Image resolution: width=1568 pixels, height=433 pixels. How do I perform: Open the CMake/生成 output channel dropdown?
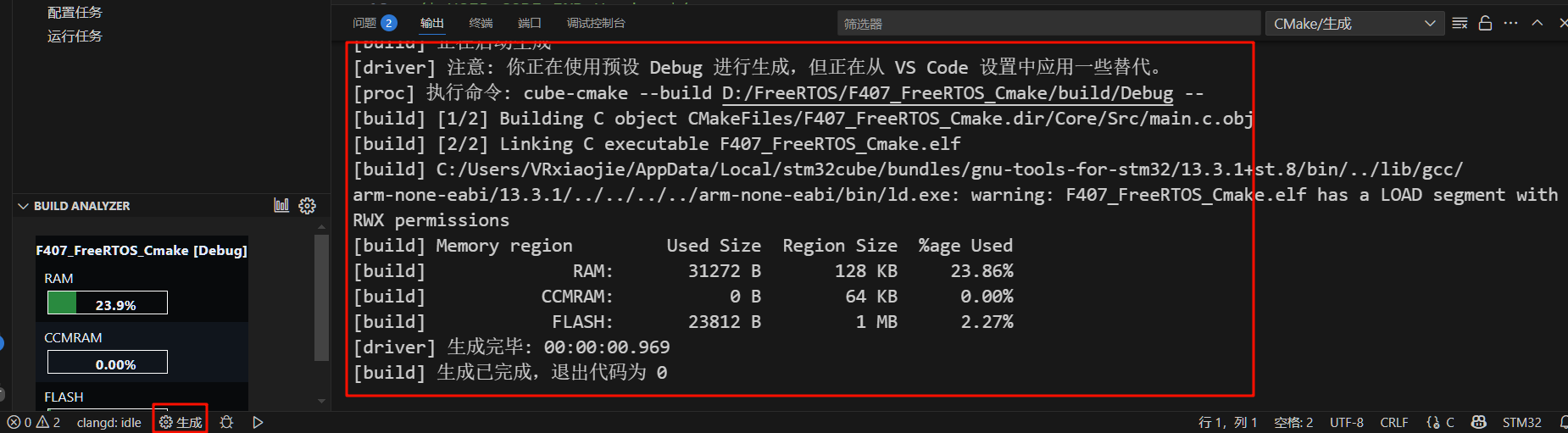1354,24
